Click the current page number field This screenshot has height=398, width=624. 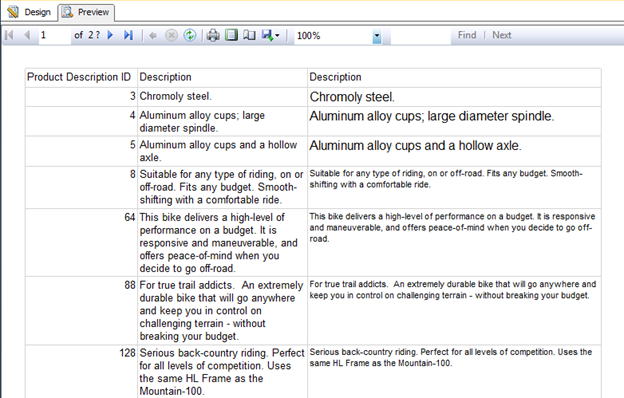coord(54,35)
